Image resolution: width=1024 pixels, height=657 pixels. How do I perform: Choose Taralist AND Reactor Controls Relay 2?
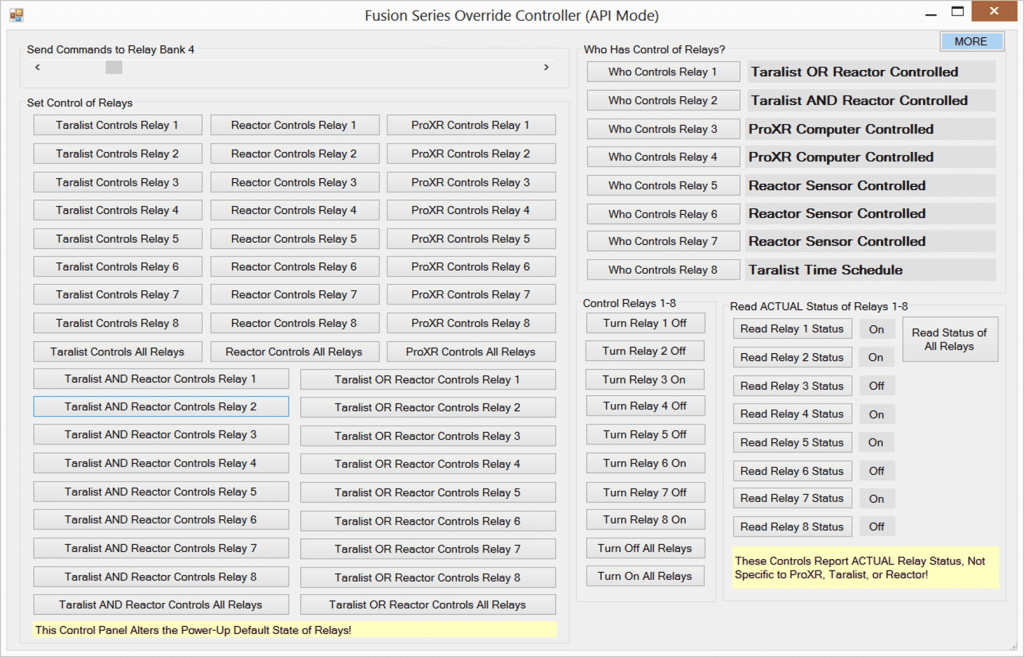pyautogui.click(x=161, y=407)
